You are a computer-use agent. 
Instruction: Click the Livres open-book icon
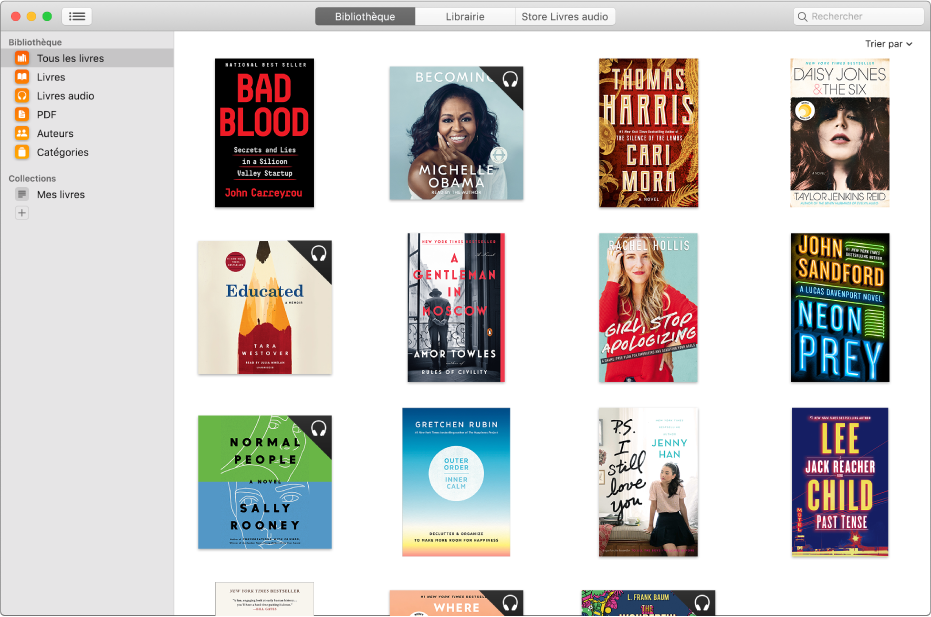click(x=22, y=77)
